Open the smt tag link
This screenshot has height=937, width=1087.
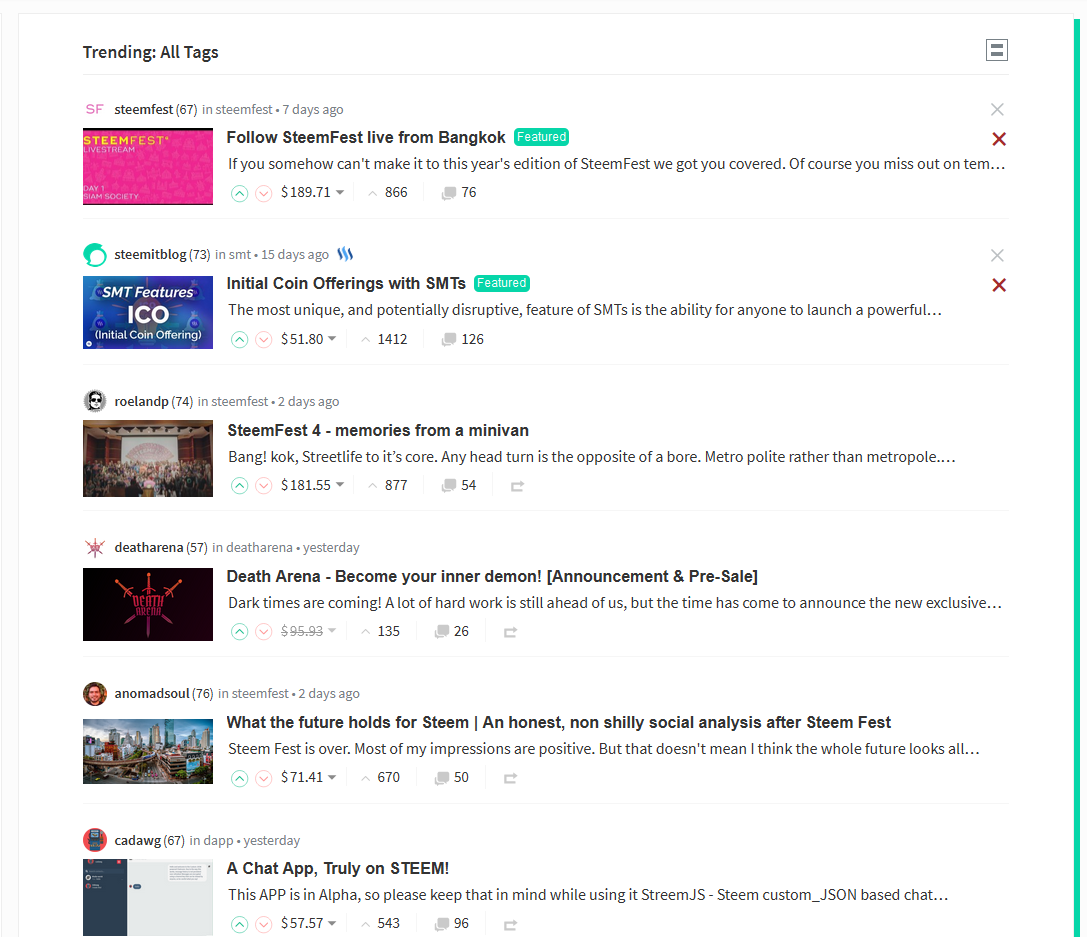coord(240,254)
